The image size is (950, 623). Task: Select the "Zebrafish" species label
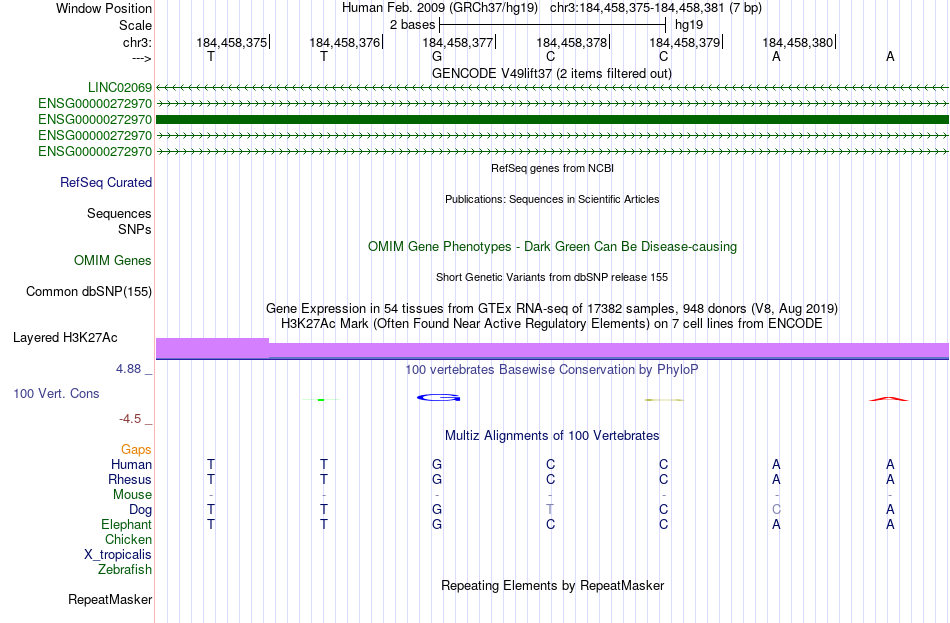tap(125, 570)
